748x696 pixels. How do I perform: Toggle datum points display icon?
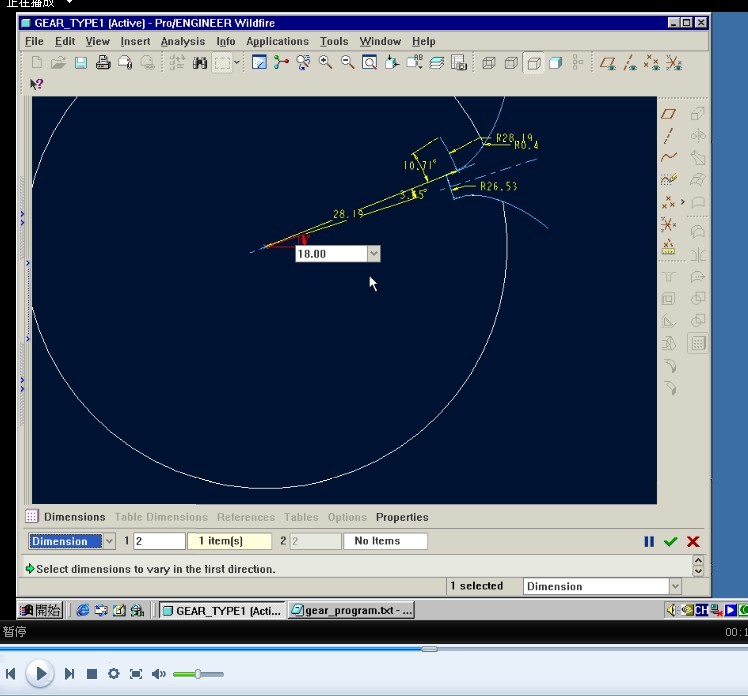coord(652,62)
